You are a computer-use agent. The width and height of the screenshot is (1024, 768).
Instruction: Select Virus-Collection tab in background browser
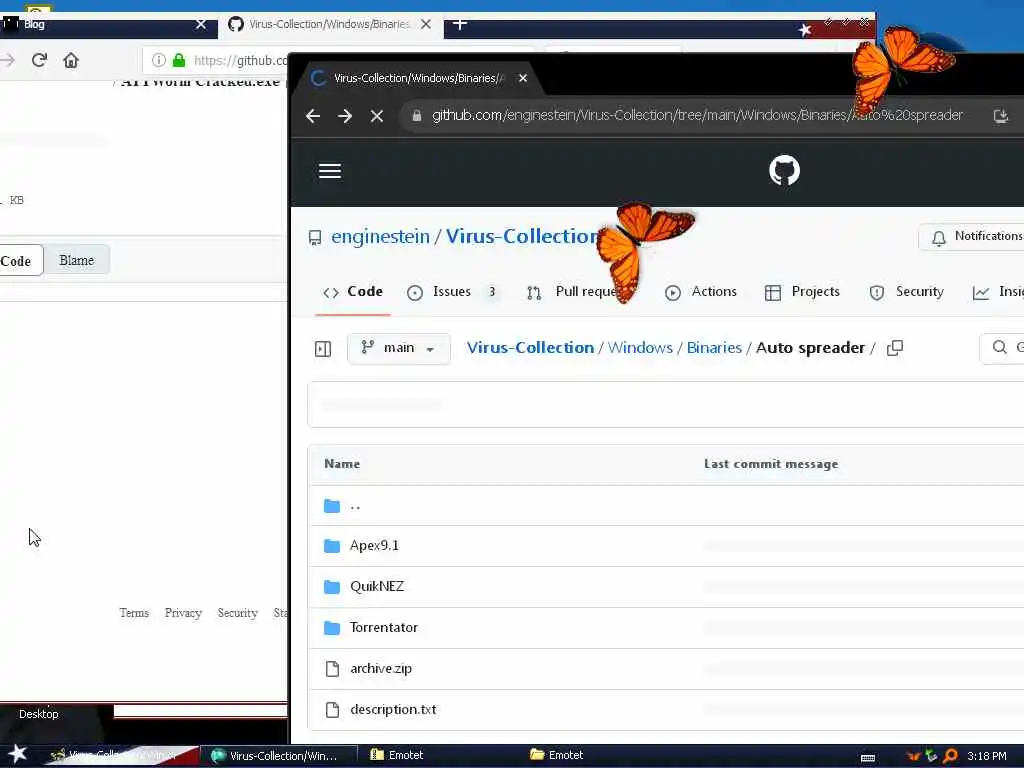coord(329,24)
